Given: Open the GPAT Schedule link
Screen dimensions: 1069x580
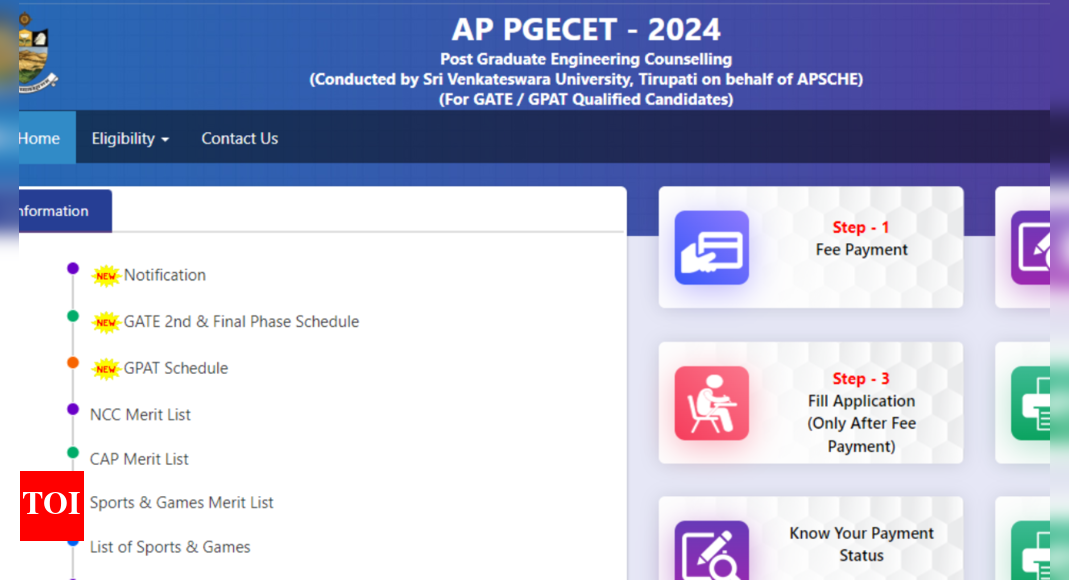Looking at the screenshot, I should click(x=176, y=367).
